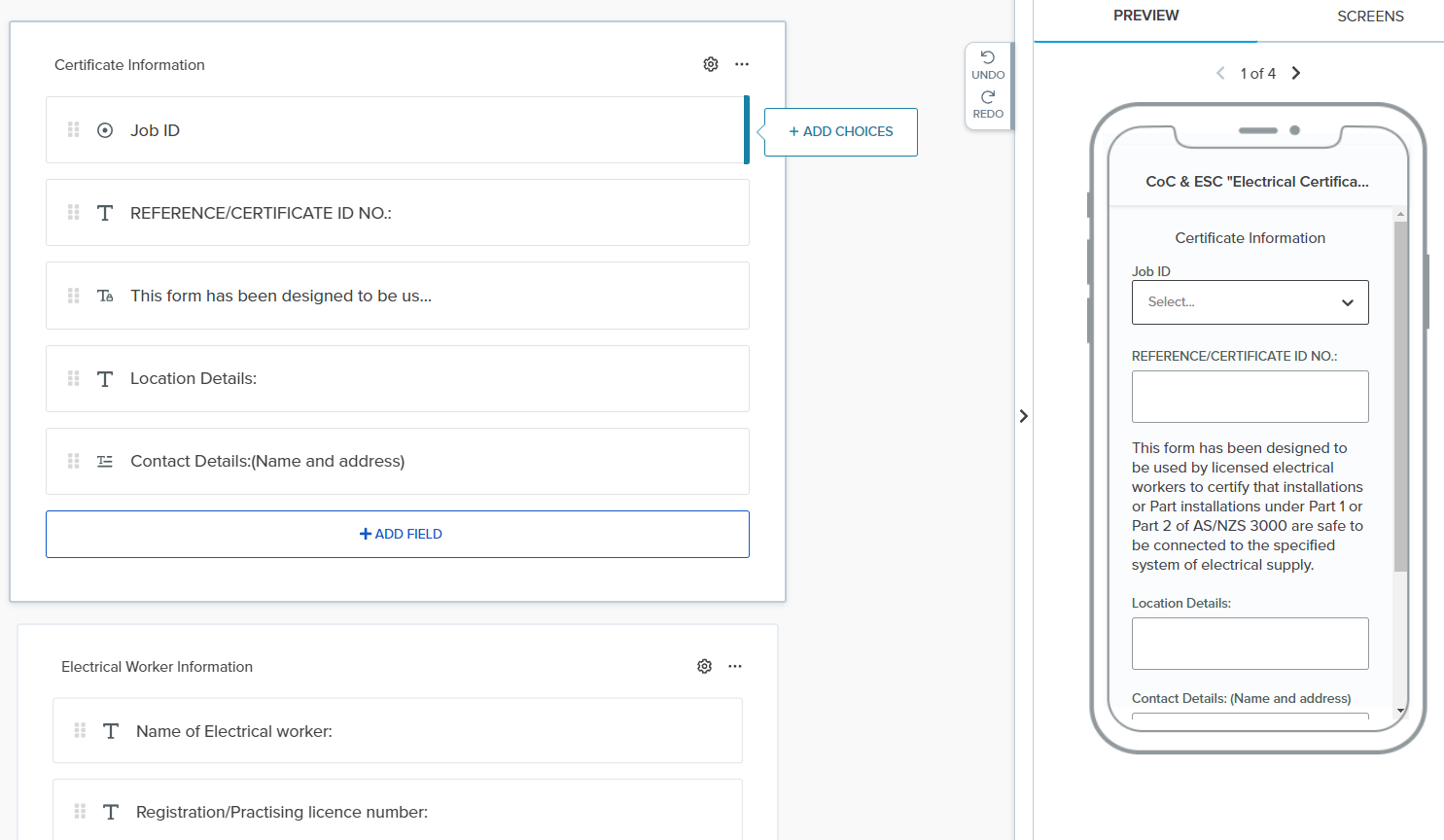Open Electrical Worker Information more options ellipsis
The height and width of the screenshot is (840, 1444).
(x=735, y=666)
